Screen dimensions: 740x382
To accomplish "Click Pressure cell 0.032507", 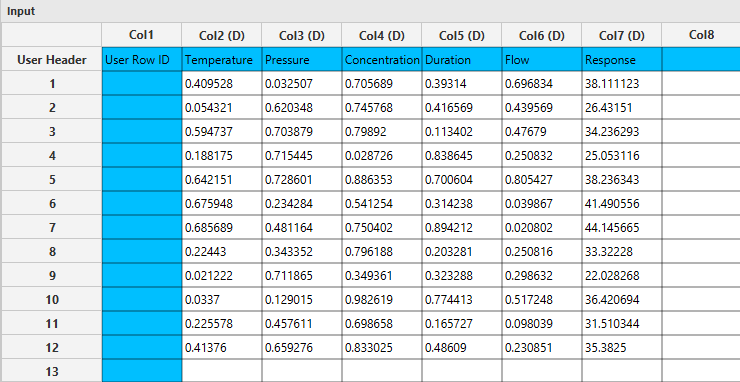I will [x=302, y=84].
